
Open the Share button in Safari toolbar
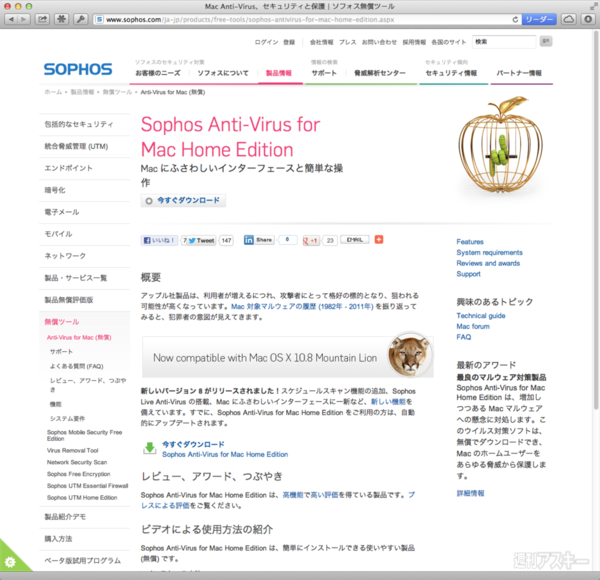coord(42,19)
